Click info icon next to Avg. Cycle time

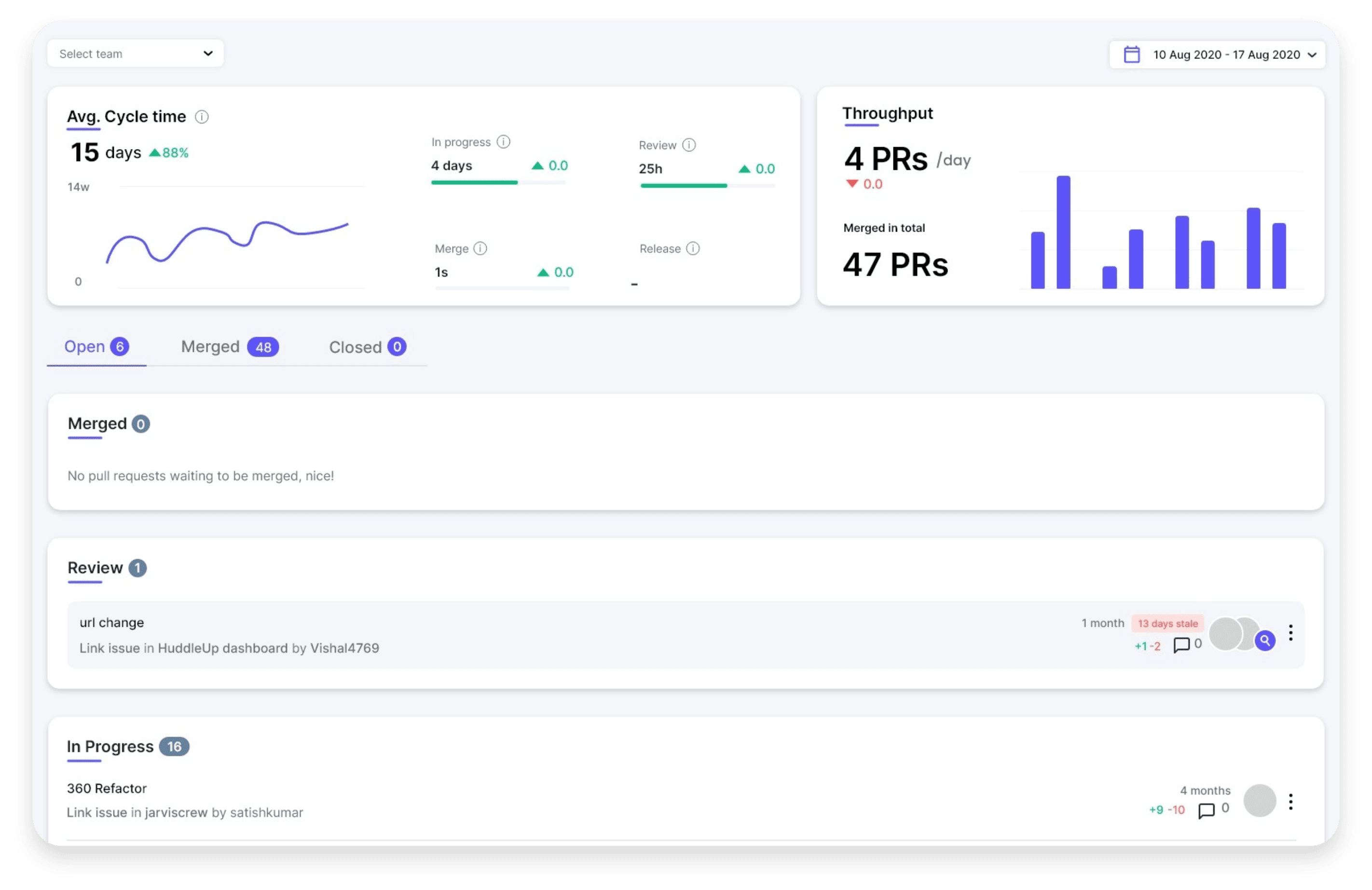[x=201, y=117]
